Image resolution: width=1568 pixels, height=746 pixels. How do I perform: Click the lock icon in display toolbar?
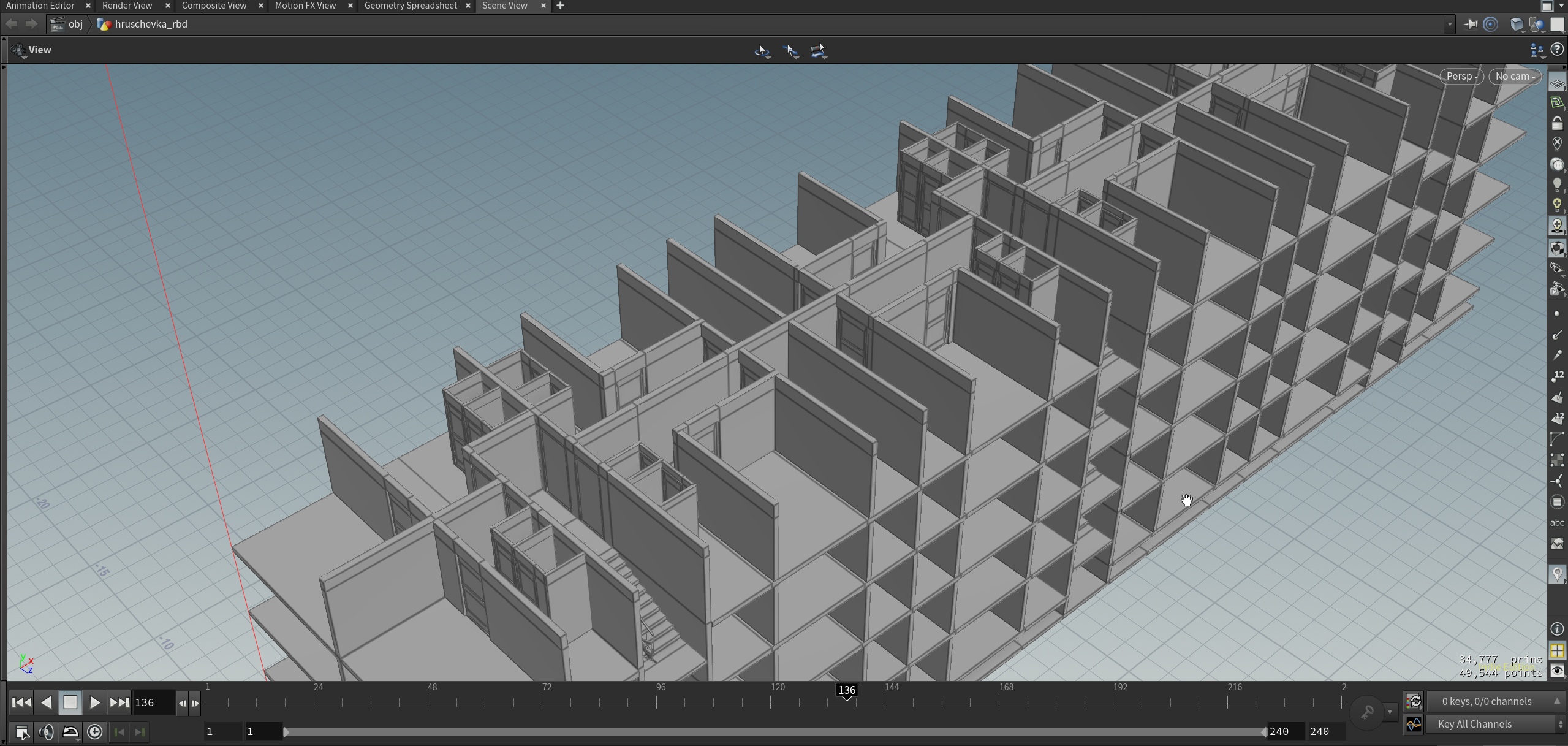pos(1557,123)
